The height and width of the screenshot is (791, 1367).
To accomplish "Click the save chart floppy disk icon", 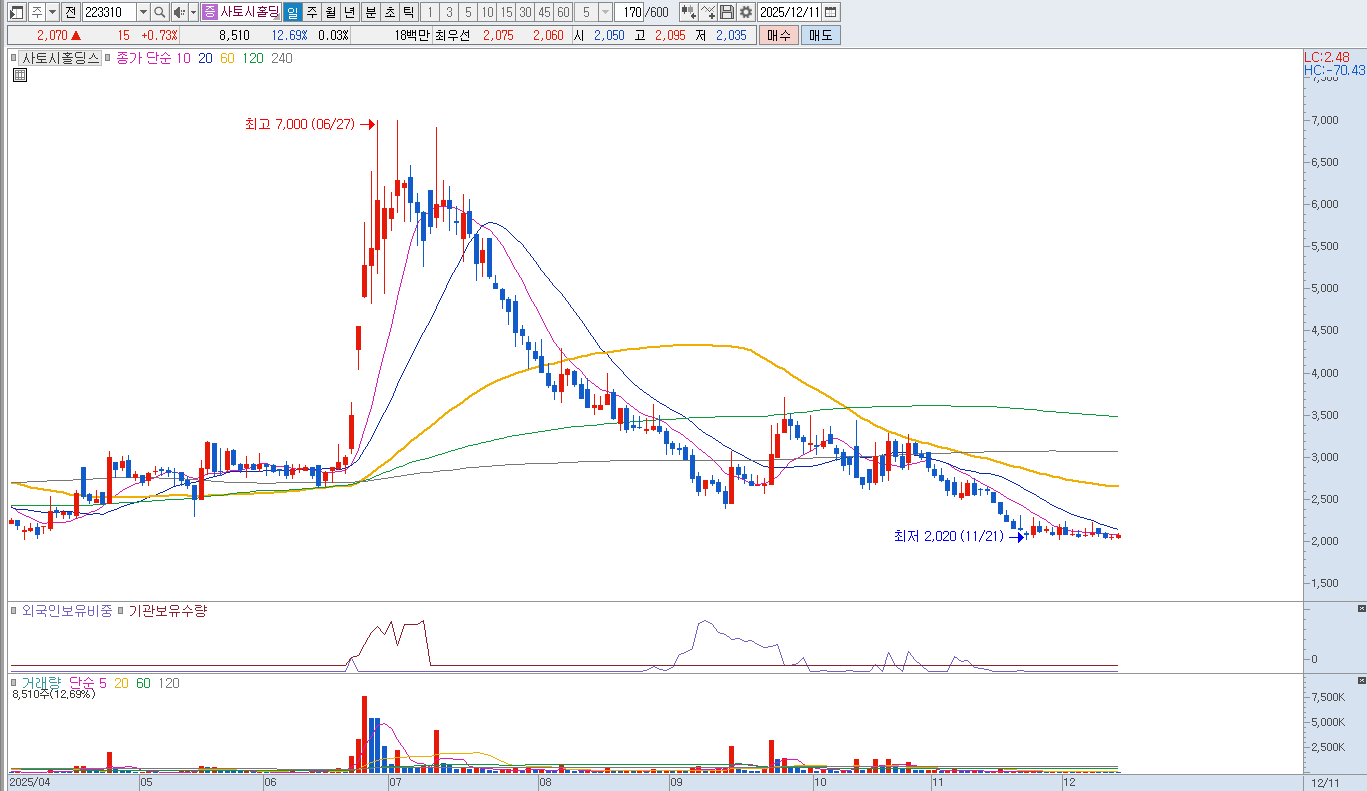I will [x=727, y=12].
